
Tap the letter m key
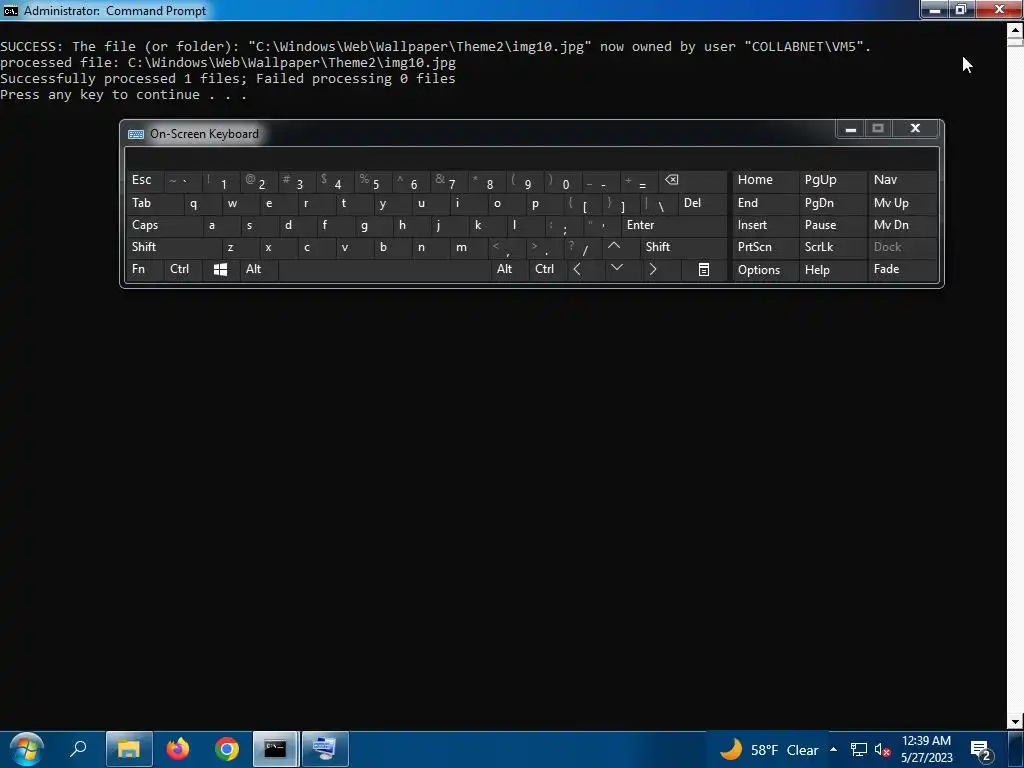[x=468, y=247]
